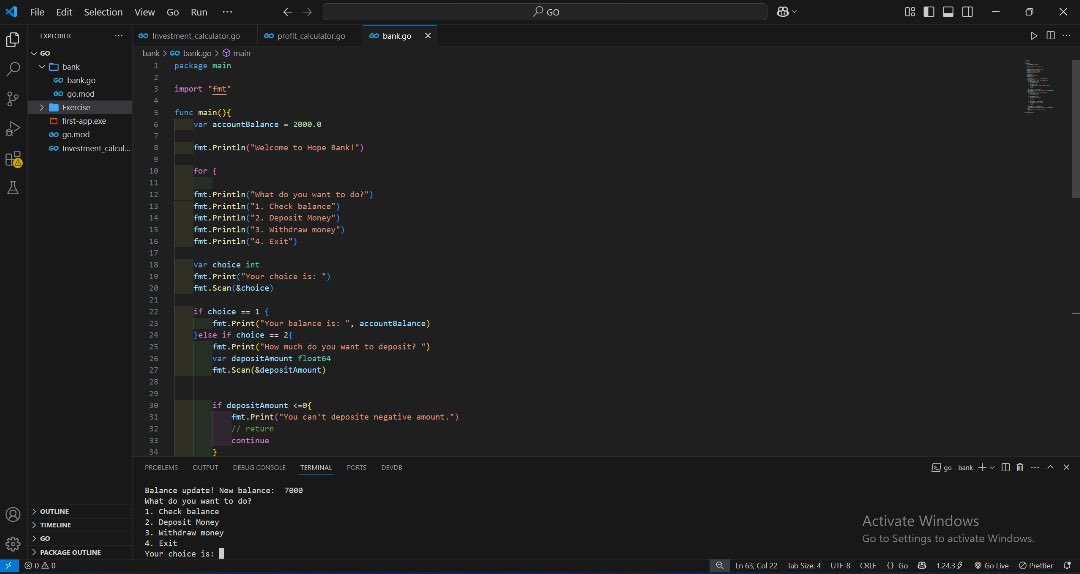Start Go Live server
The width and height of the screenshot is (1080, 574).
point(990,566)
